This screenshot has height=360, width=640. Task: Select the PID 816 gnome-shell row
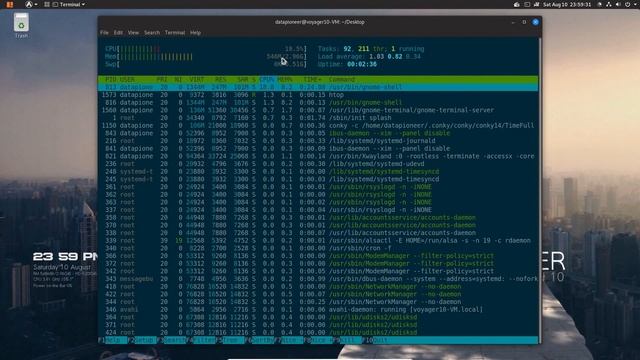[x=318, y=102]
